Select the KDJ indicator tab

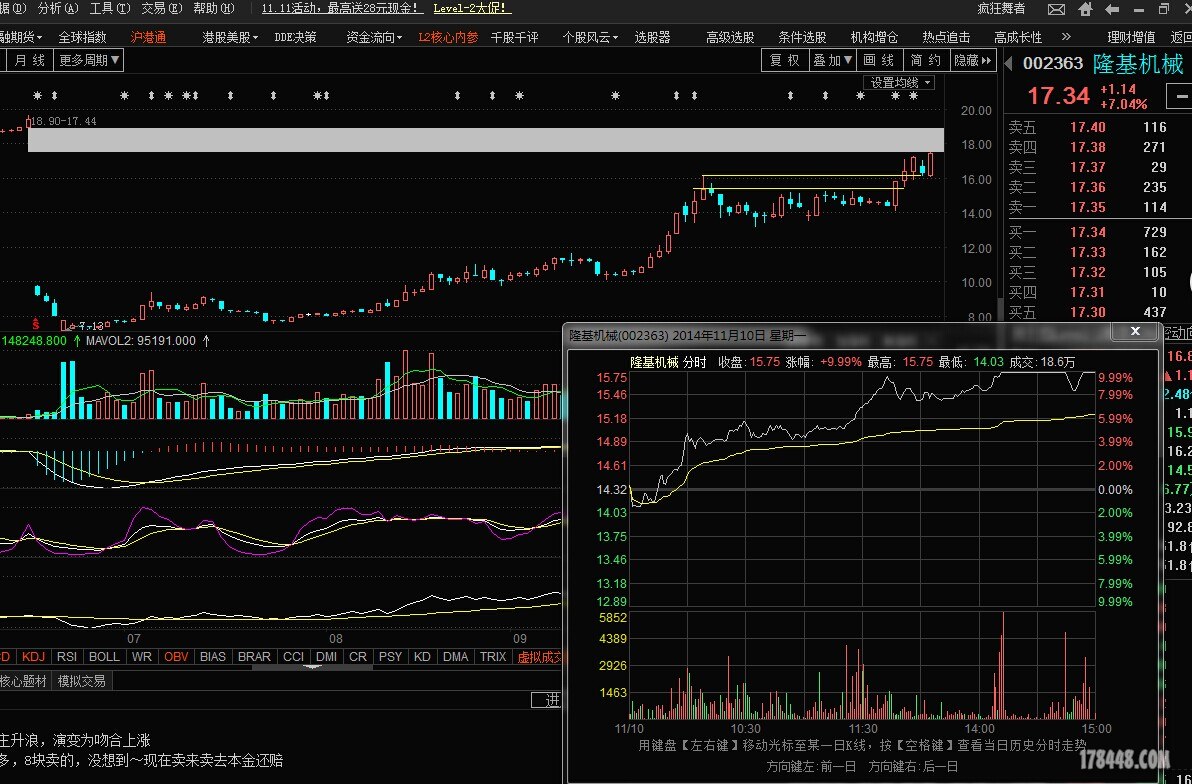(33, 656)
